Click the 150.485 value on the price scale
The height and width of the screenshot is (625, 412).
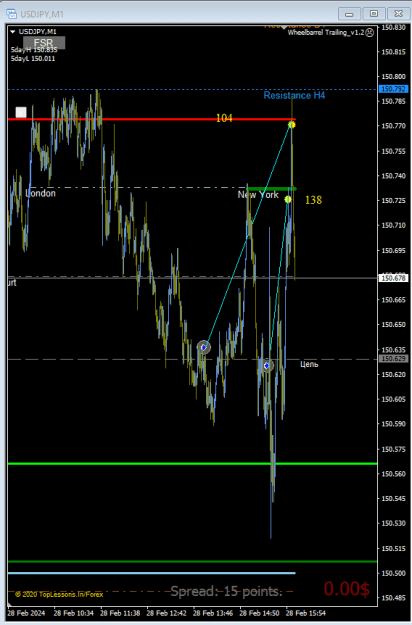point(393,598)
